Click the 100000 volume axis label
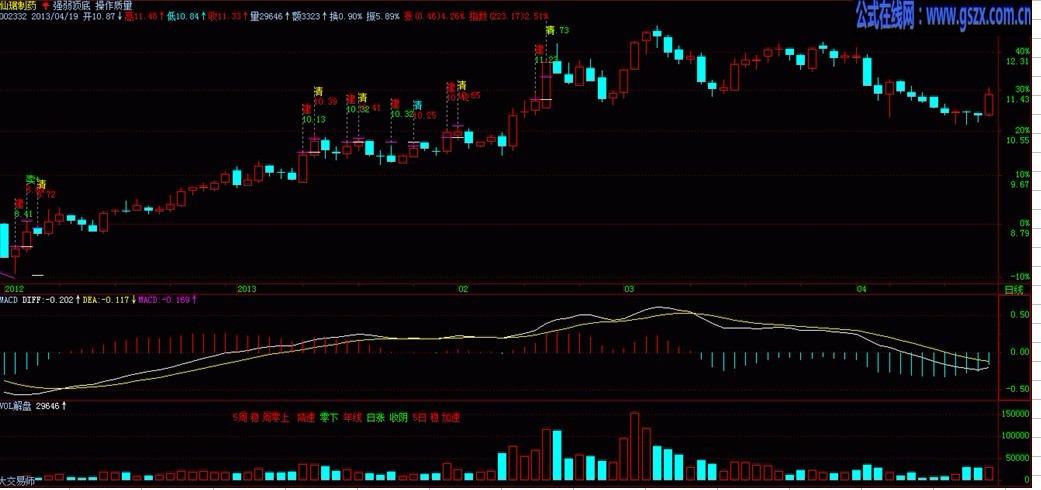Image resolution: width=1041 pixels, height=490 pixels. pyautogui.click(x=1016, y=436)
